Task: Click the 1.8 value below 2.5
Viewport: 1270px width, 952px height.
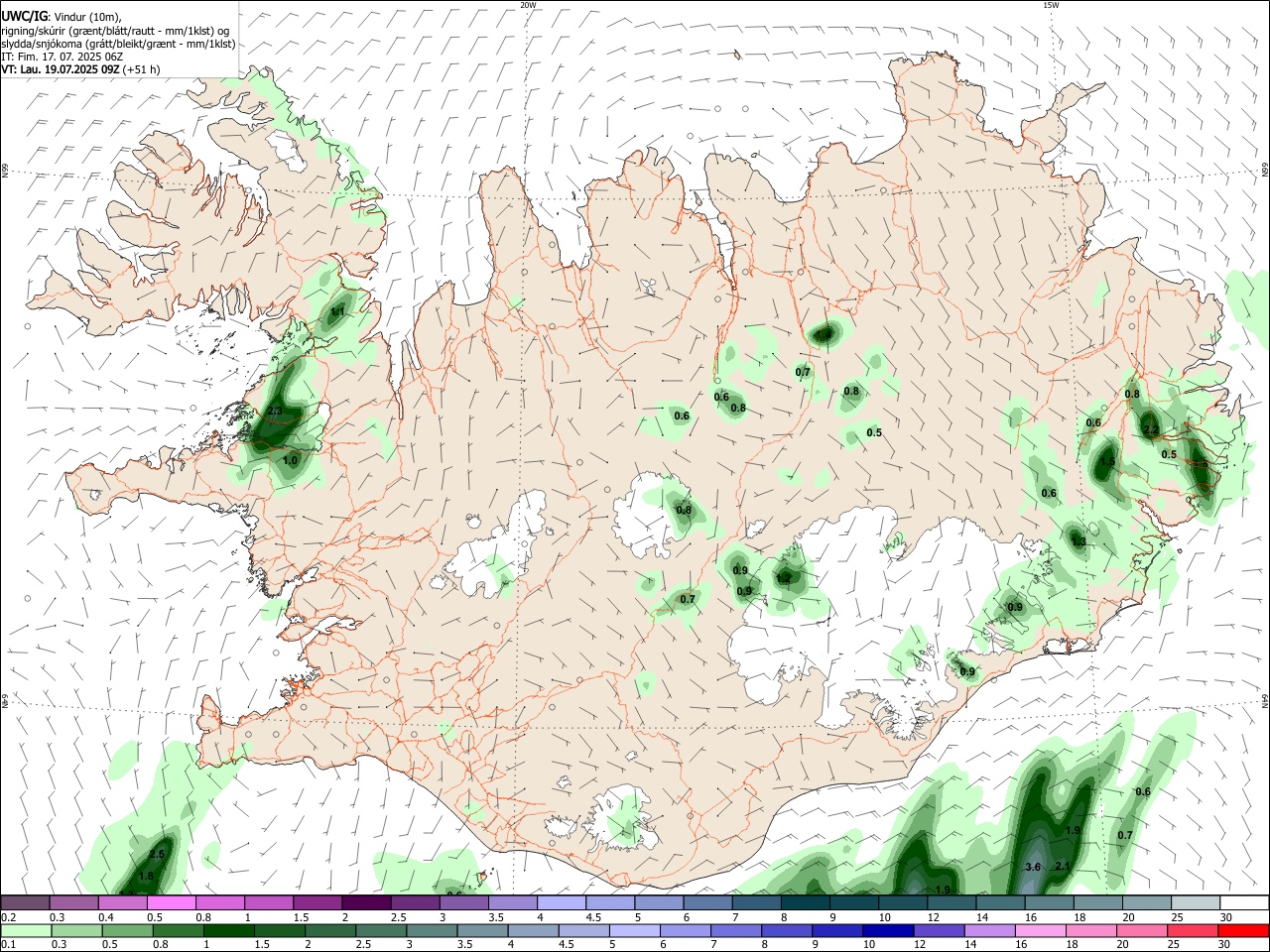Action: (x=146, y=877)
